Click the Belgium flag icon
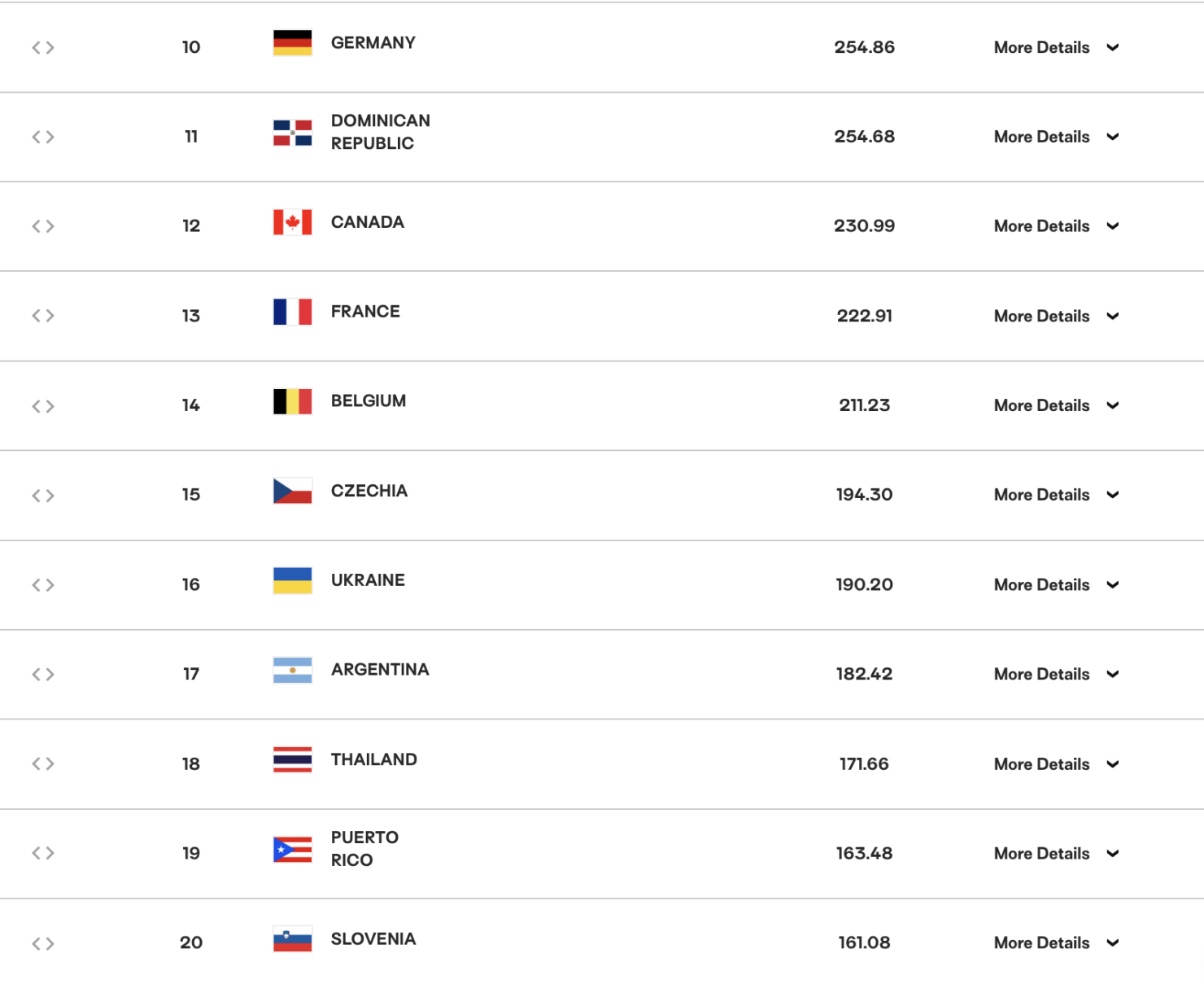This screenshot has width=1204, height=984. (292, 401)
